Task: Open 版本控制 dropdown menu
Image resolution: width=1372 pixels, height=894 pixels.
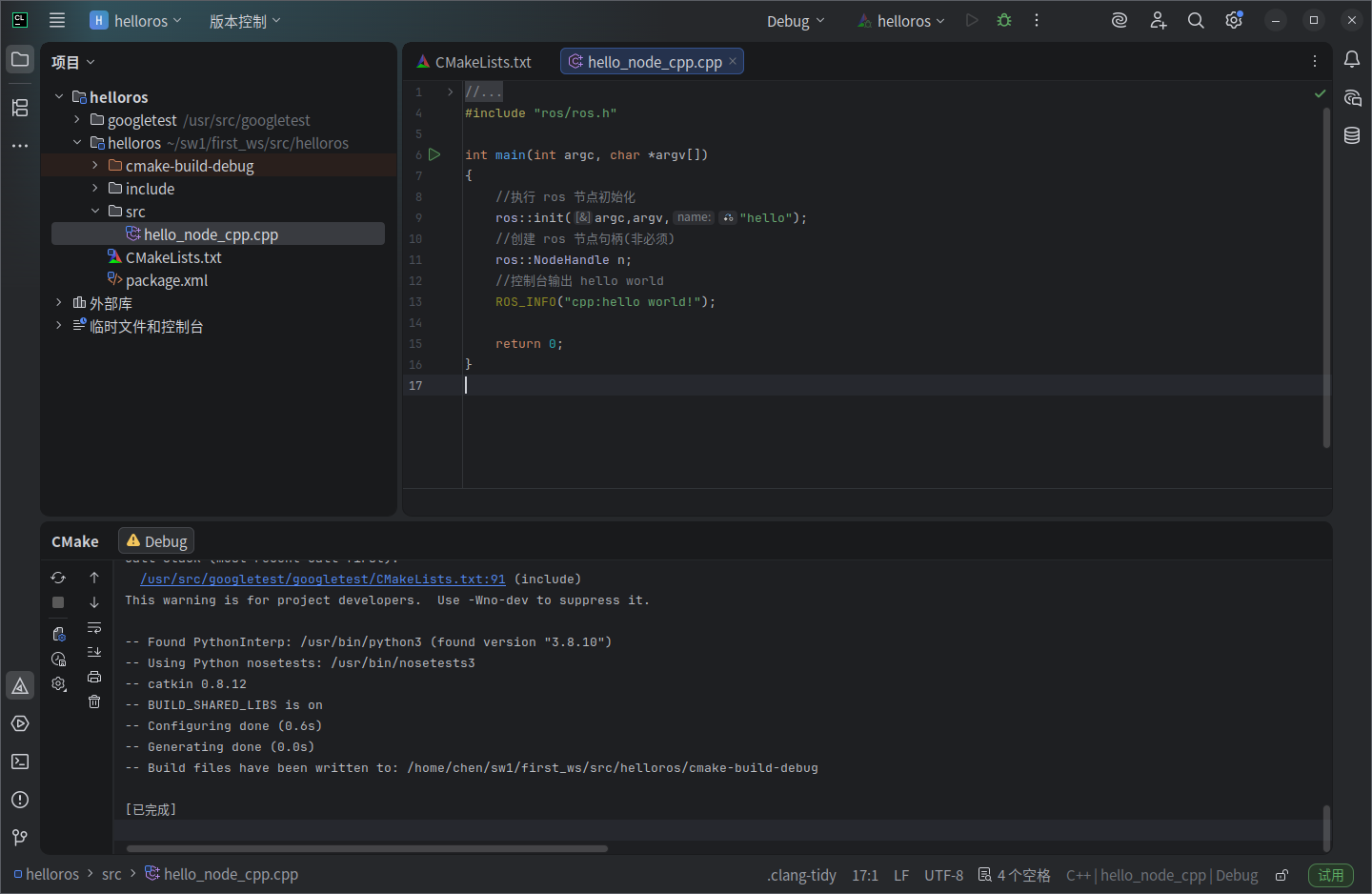Action: [245, 21]
